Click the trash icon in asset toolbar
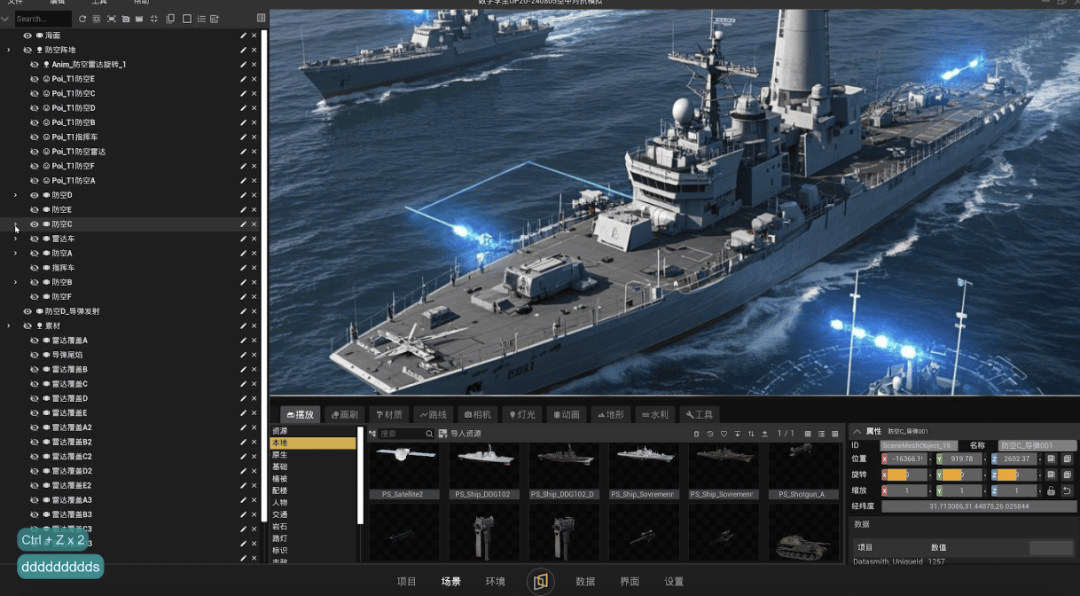Image resolution: width=1080 pixels, height=596 pixels. point(696,433)
